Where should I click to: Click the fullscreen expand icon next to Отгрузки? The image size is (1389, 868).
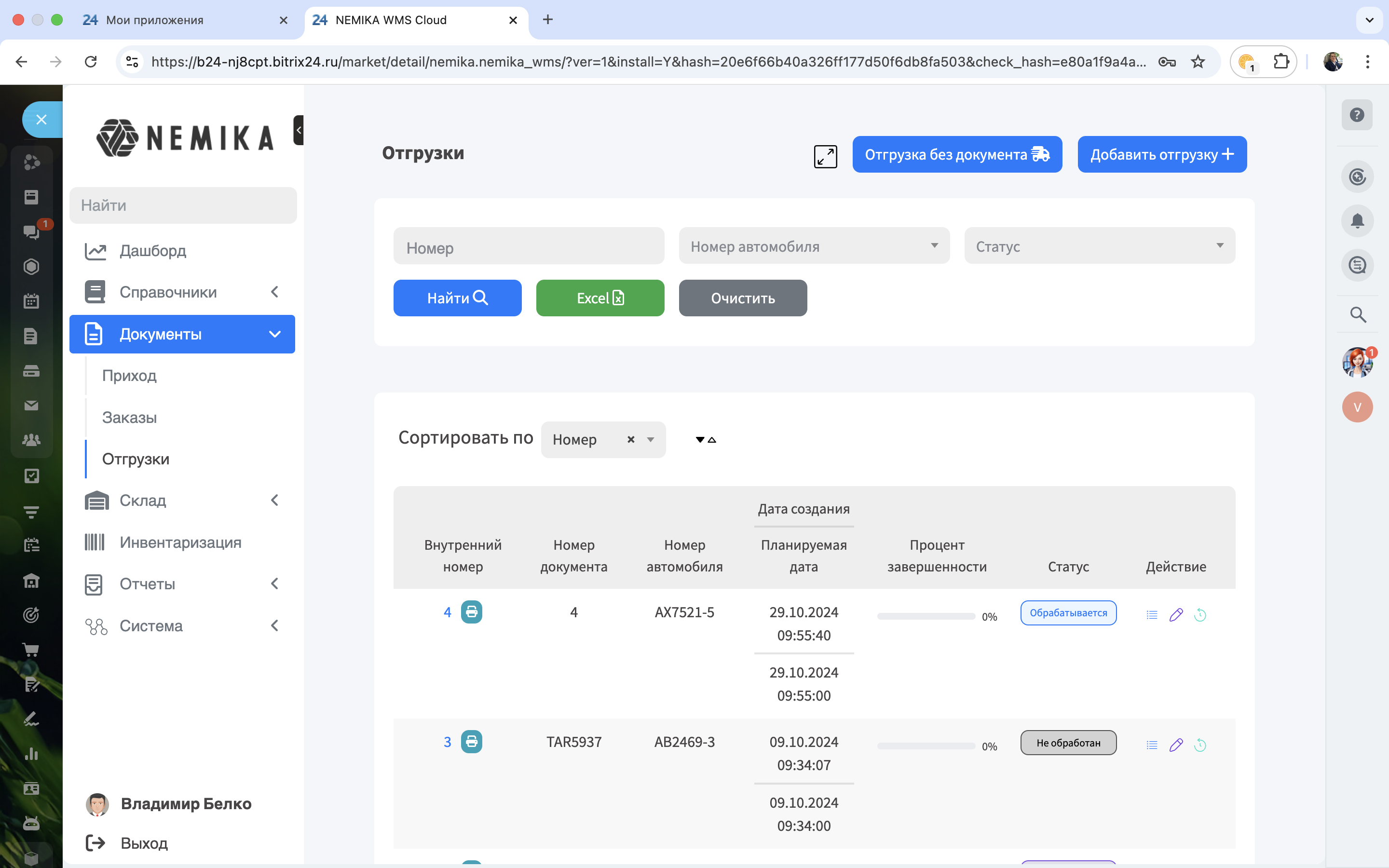(825, 156)
